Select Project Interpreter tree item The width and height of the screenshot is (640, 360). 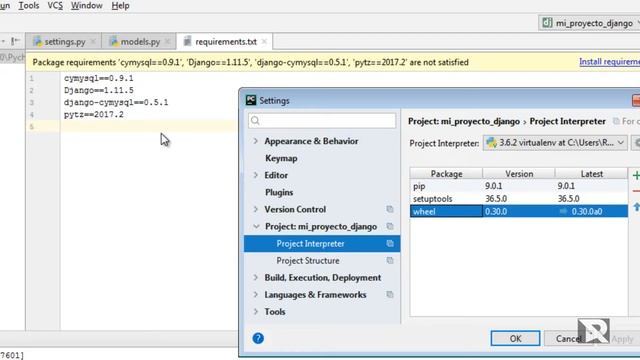pos(322,244)
